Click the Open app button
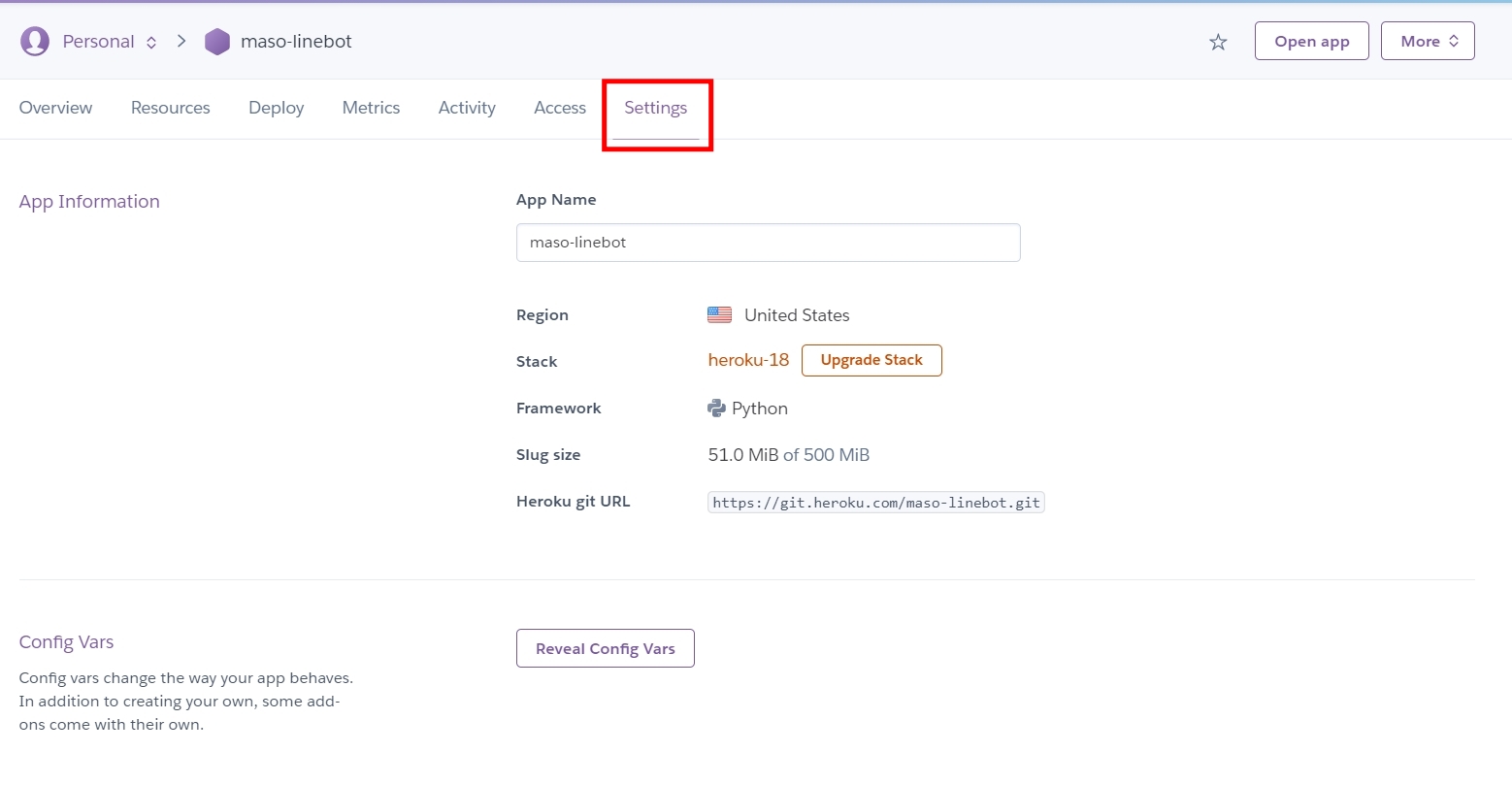This screenshot has width=1512, height=785. 1312,41
